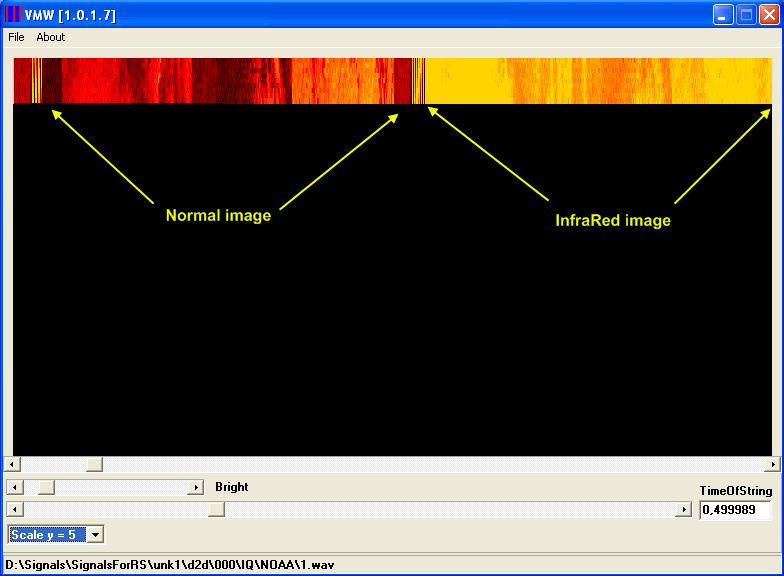
Task: Open the About menu
Action: click(50, 37)
